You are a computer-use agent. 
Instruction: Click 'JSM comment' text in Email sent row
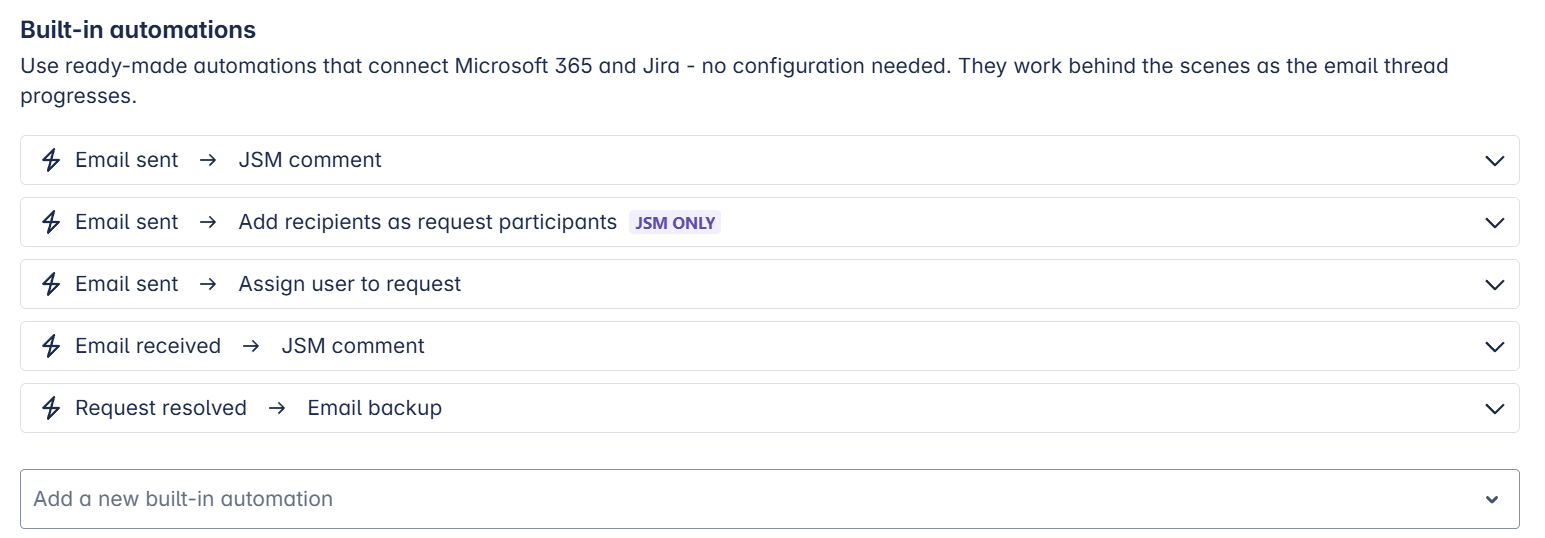click(310, 160)
